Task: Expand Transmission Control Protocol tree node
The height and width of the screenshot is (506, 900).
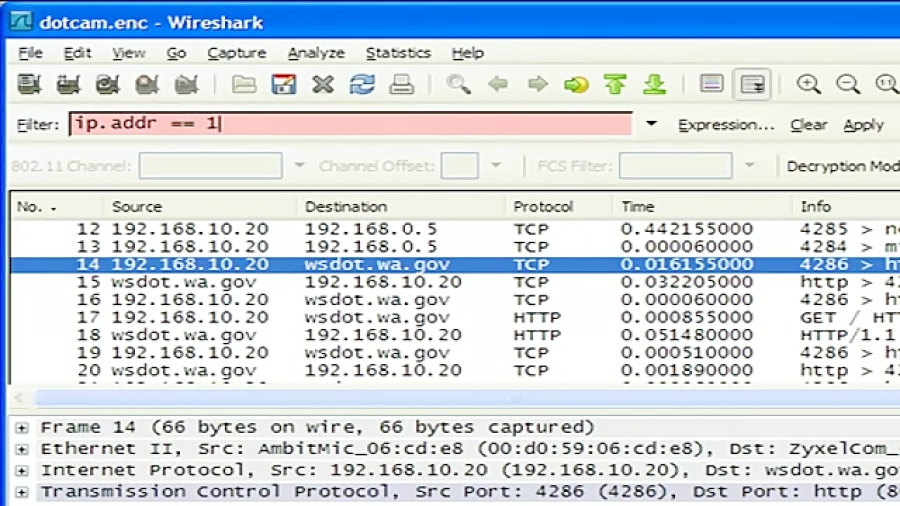Action: 22,492
